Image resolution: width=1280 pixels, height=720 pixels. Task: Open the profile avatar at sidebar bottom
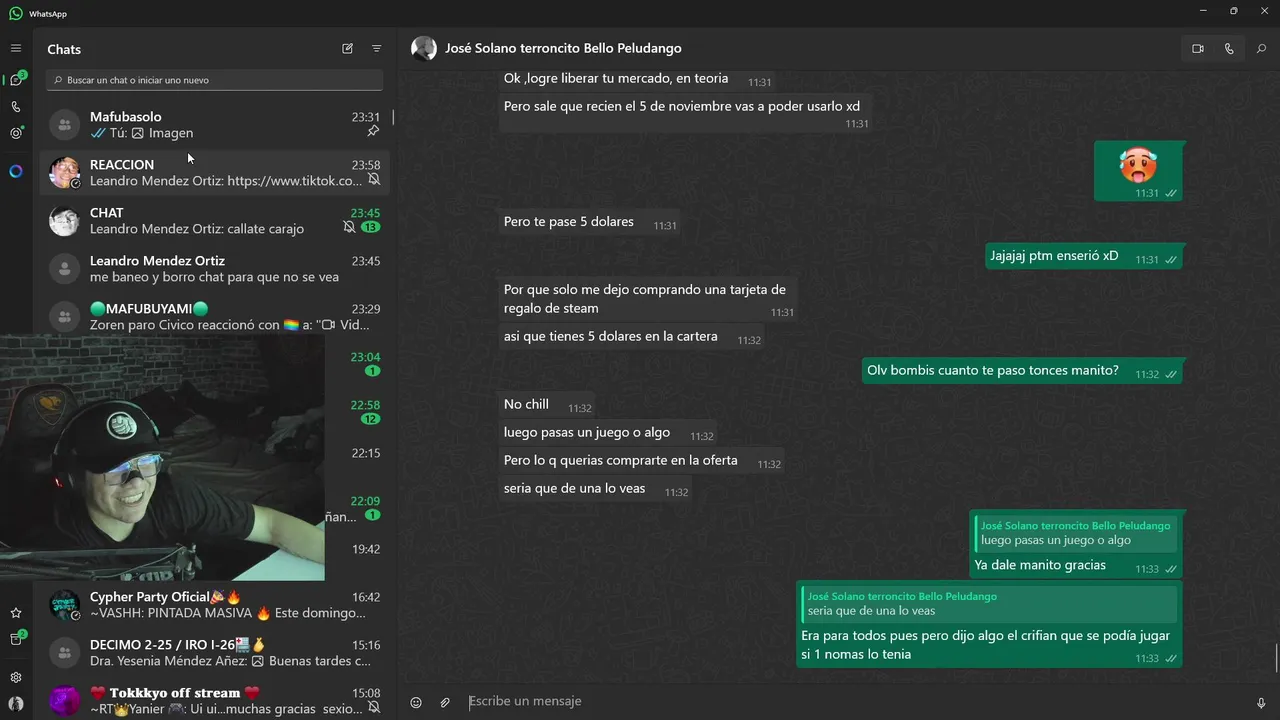16,703
